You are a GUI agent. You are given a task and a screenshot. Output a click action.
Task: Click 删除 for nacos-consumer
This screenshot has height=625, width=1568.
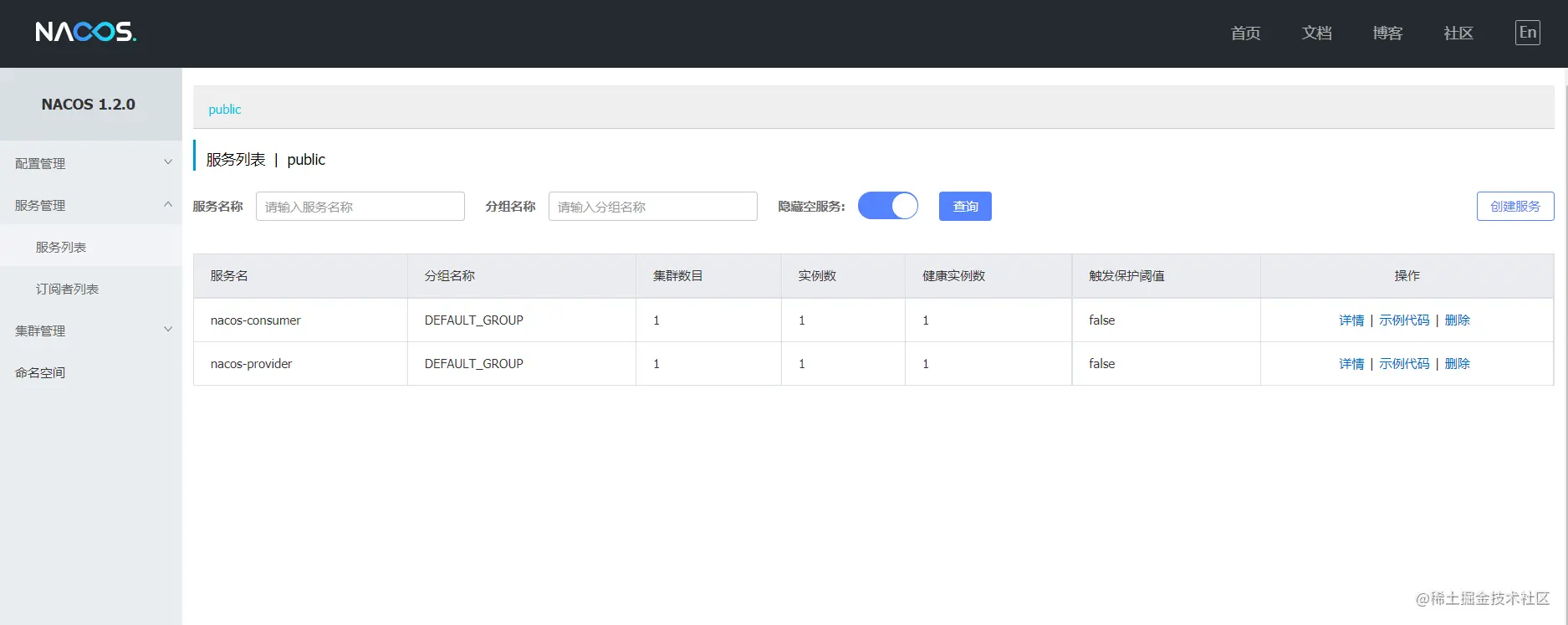coord(1457,320)
